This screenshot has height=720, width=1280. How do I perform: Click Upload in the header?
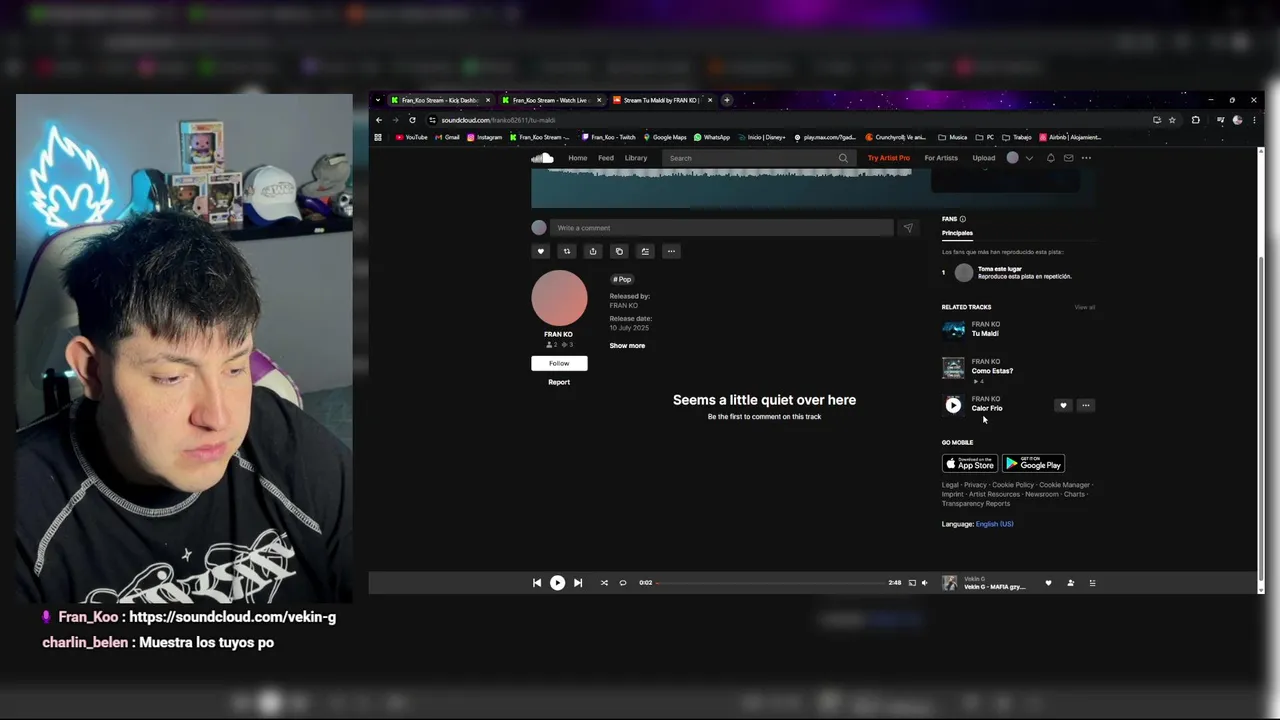pos(984,158)
